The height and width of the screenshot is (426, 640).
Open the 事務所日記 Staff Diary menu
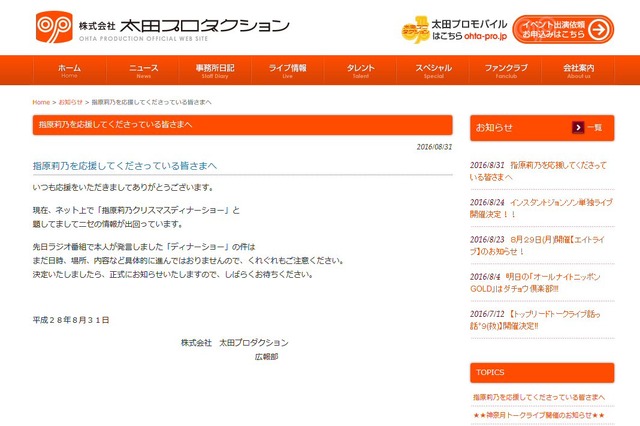[x=215, y=70]
